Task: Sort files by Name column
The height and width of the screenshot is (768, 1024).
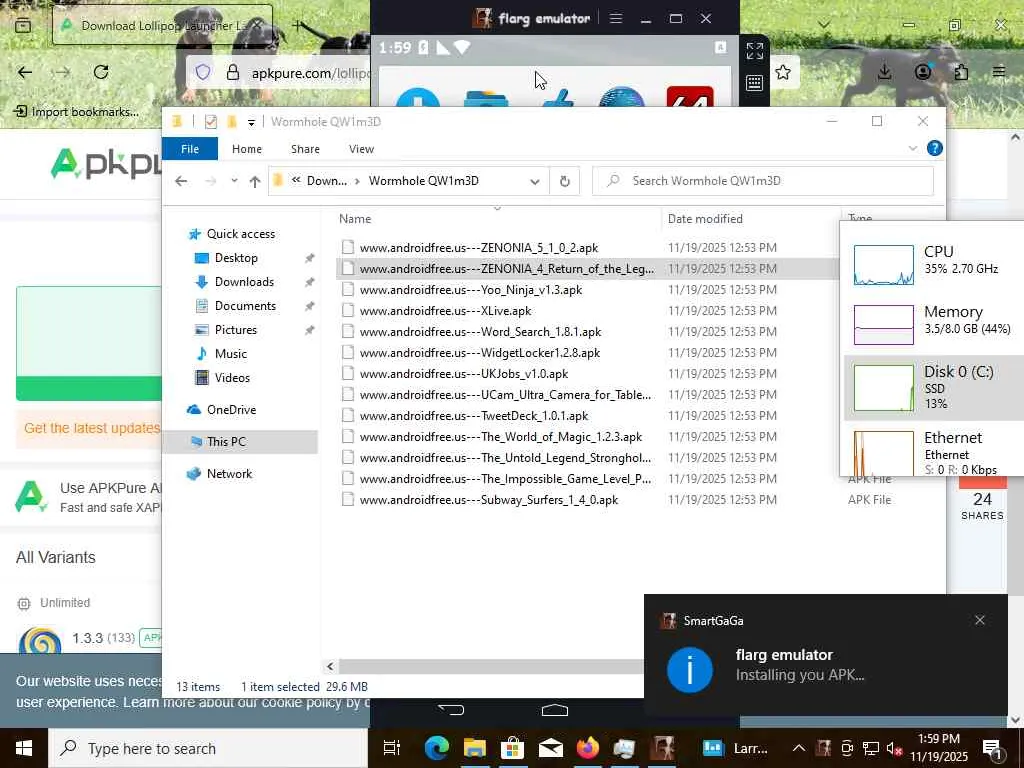Action: [x=355, y=219]
